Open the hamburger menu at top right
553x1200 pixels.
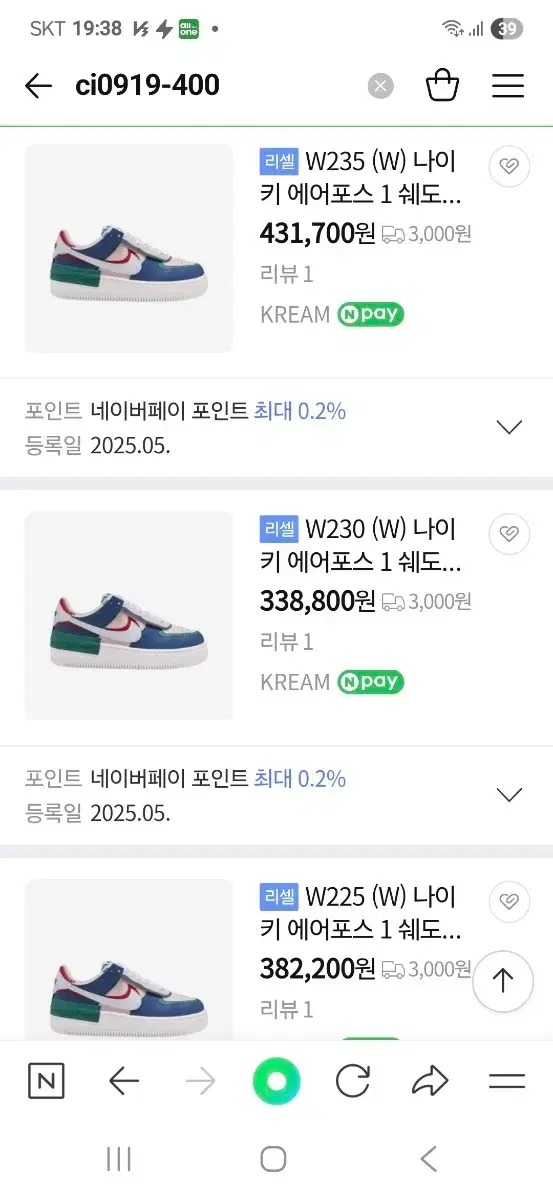click(x=508, y=86)
